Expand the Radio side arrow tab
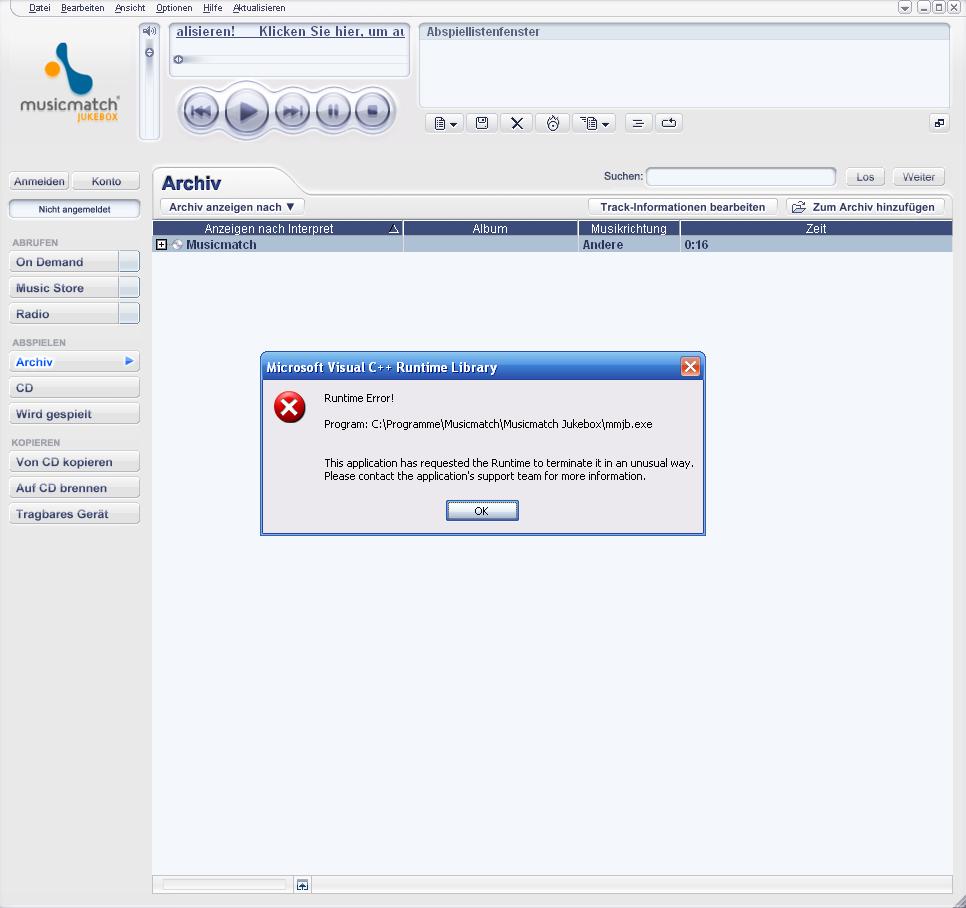The width and height of the screenshot is (966, 908). 129,314
